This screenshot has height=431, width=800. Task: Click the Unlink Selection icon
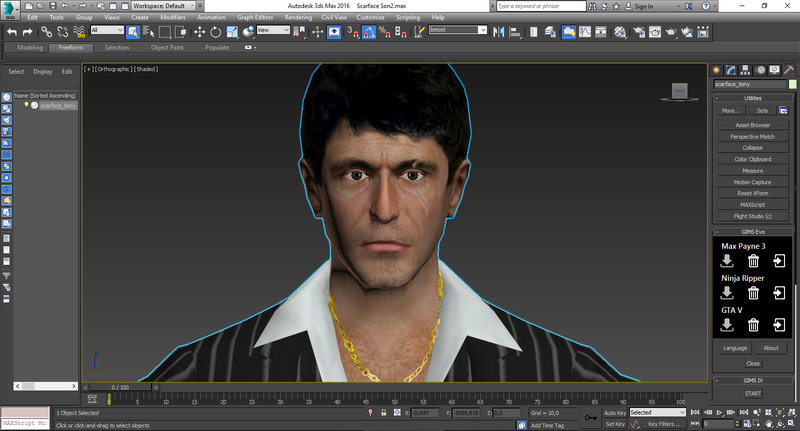(63, 32)
